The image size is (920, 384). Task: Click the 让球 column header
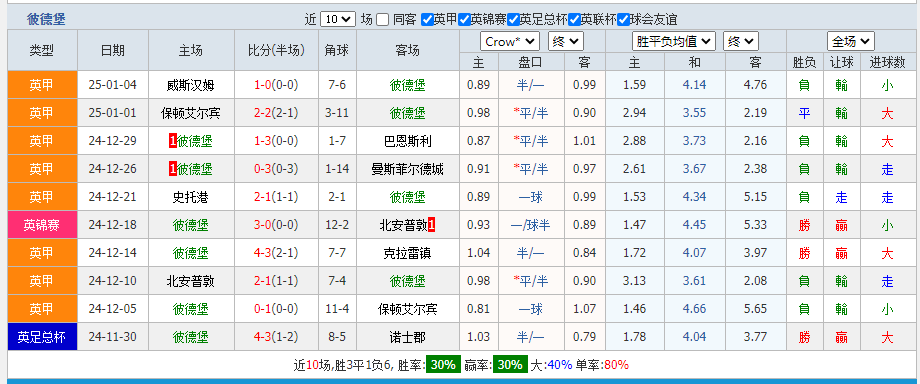tap(841, 62)
